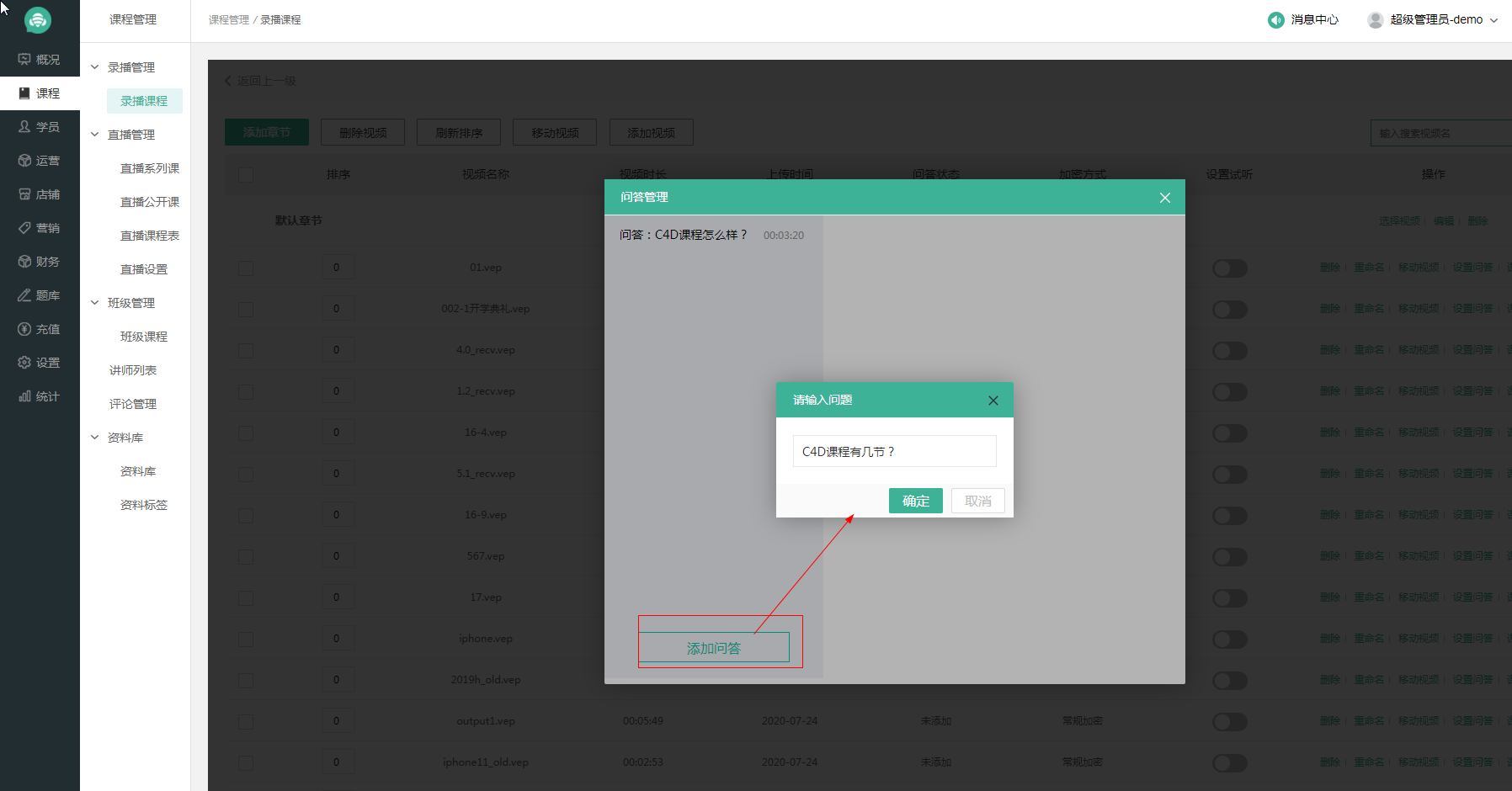Open the 学员 students sidebar icon
The width and height of the screenshot is (1512, 791).
[24, 127]
